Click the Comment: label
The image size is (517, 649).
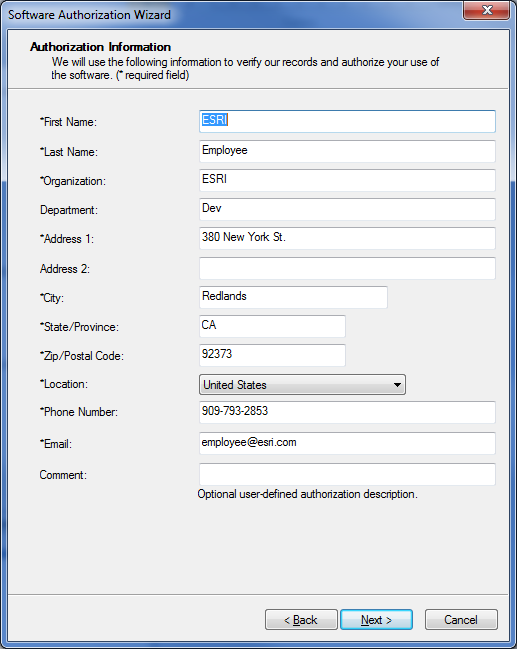tap(63, 475)
